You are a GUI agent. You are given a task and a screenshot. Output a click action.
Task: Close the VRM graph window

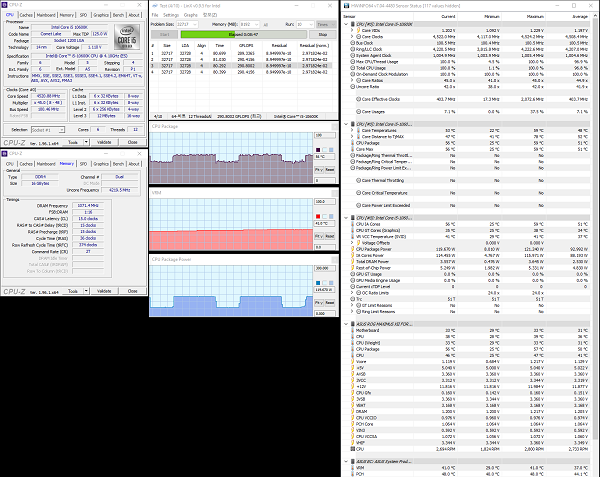pyautogui.click(x=334, y=193)
